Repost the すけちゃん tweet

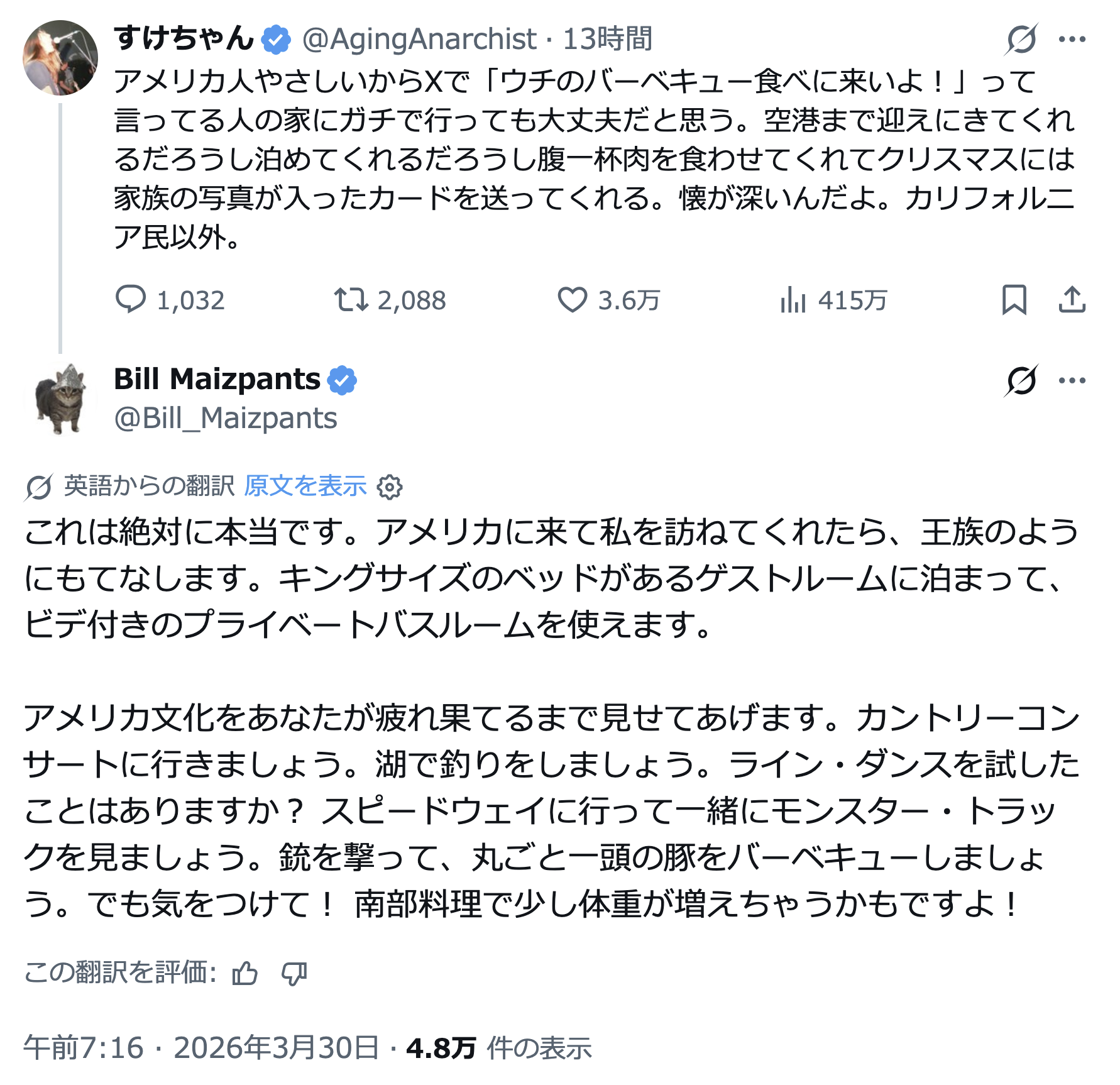point(351,299)
